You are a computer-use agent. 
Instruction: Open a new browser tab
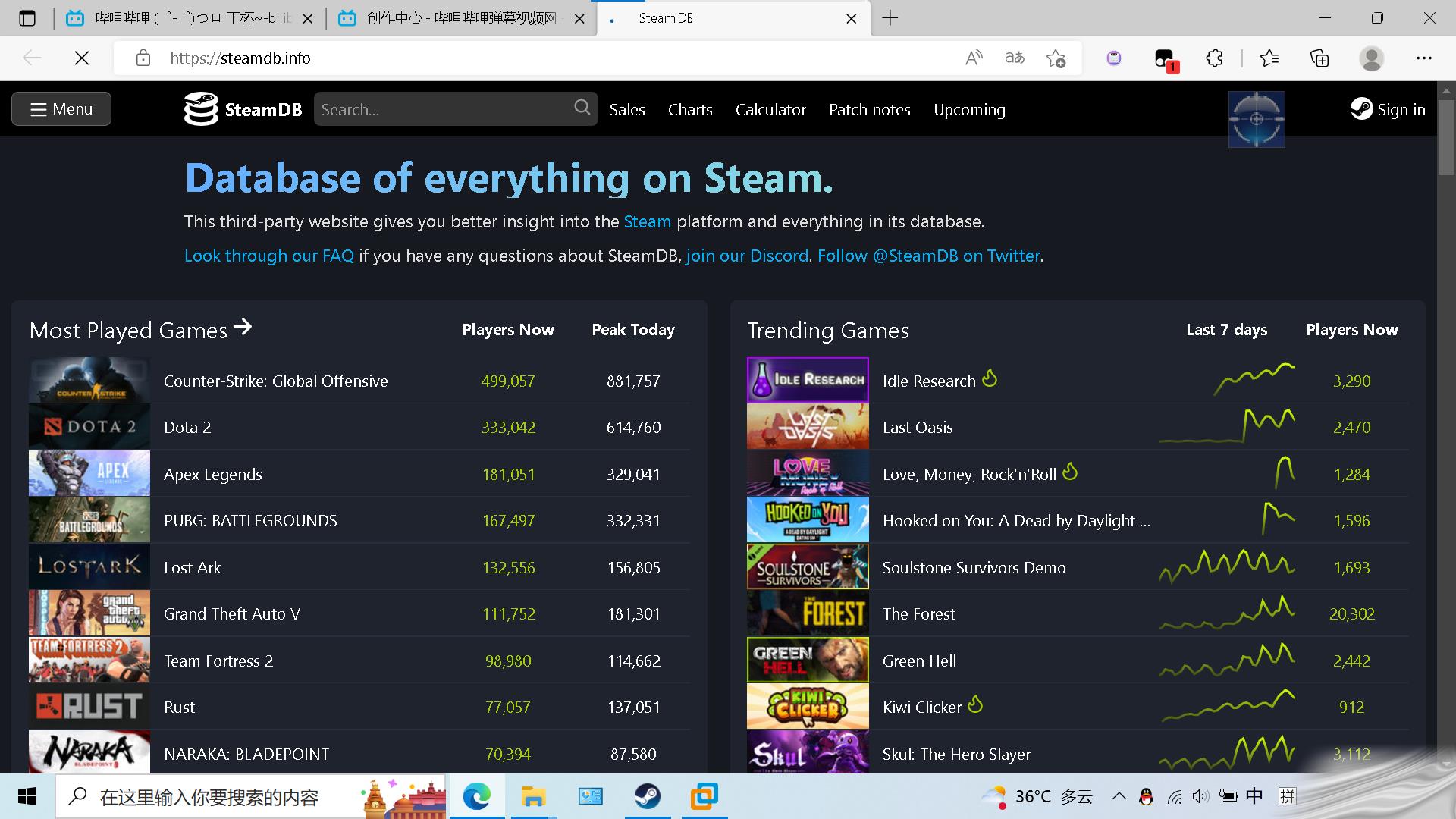click(x=890, y=18)
